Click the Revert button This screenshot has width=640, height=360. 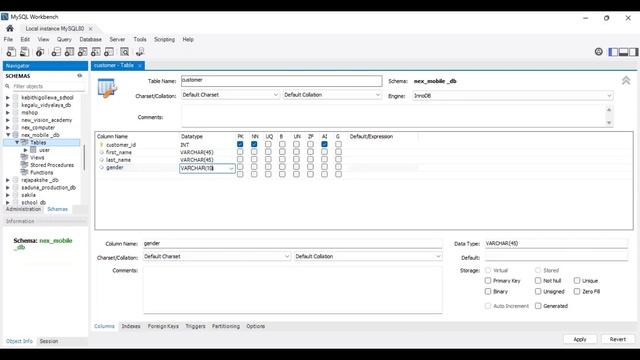(618, 339)
